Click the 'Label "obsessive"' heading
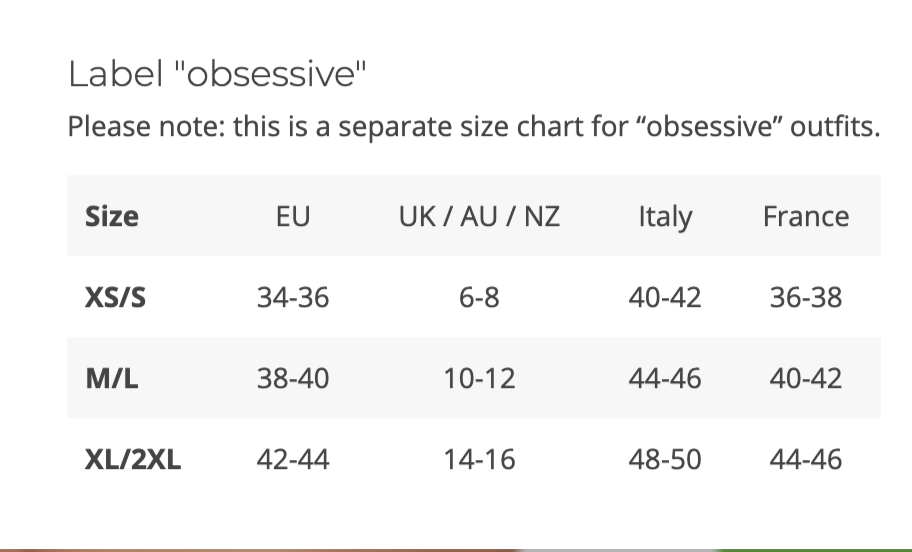 click(218, 74)
